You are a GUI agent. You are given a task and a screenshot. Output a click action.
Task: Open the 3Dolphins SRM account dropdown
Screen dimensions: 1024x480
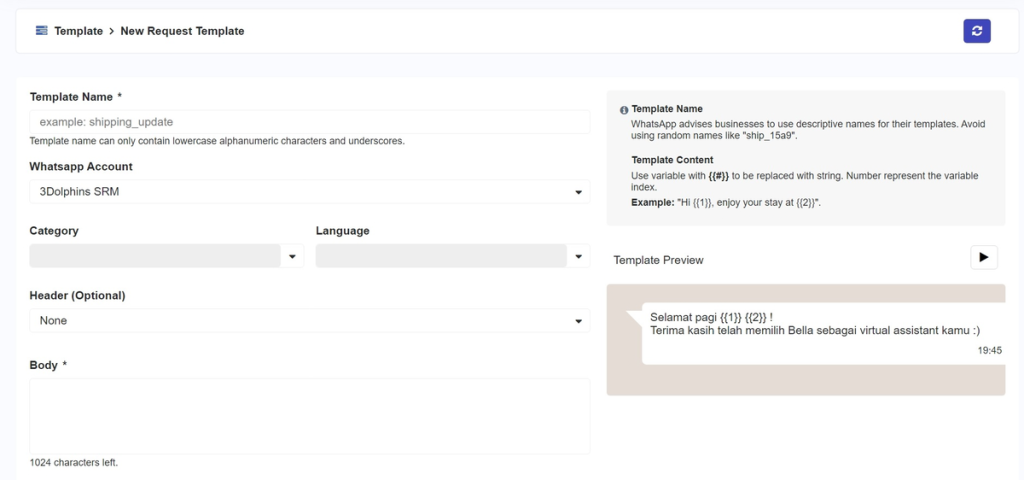[300, 192]
